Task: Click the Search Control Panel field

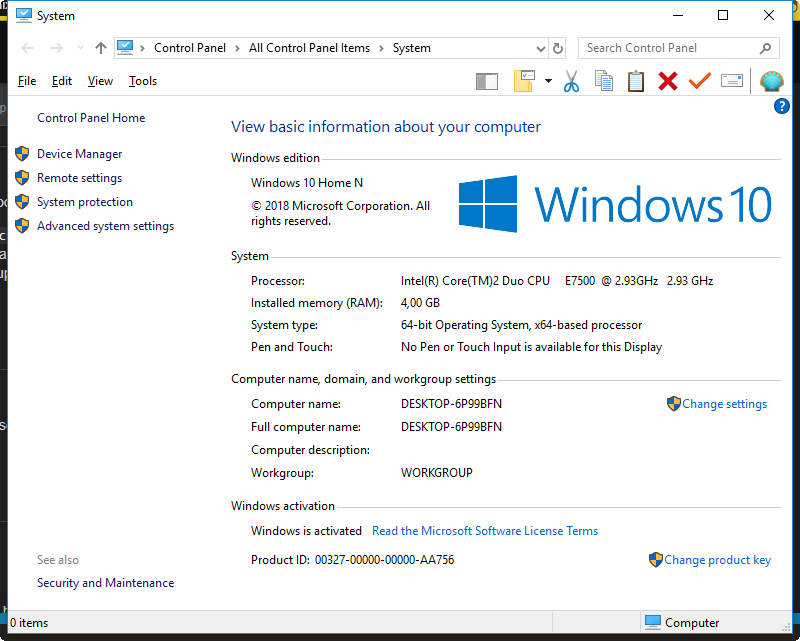Action: pyautogui.click(x=679, y=48)
